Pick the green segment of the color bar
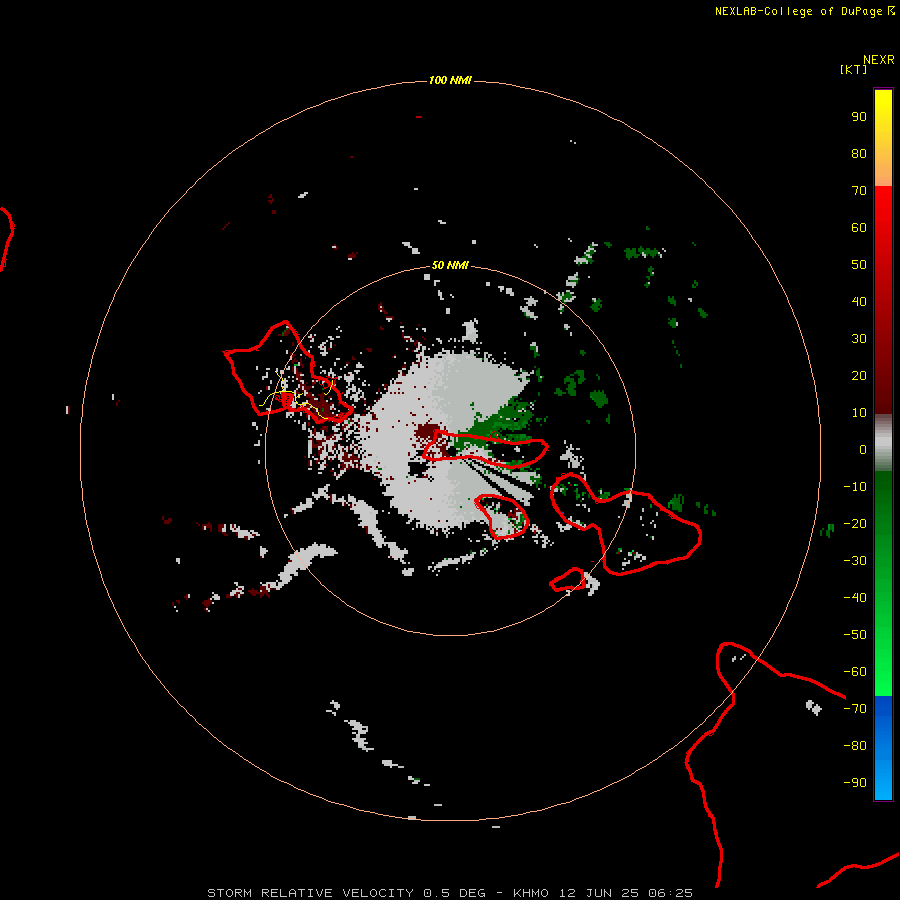The image size is (900, 900). [883, 584]
